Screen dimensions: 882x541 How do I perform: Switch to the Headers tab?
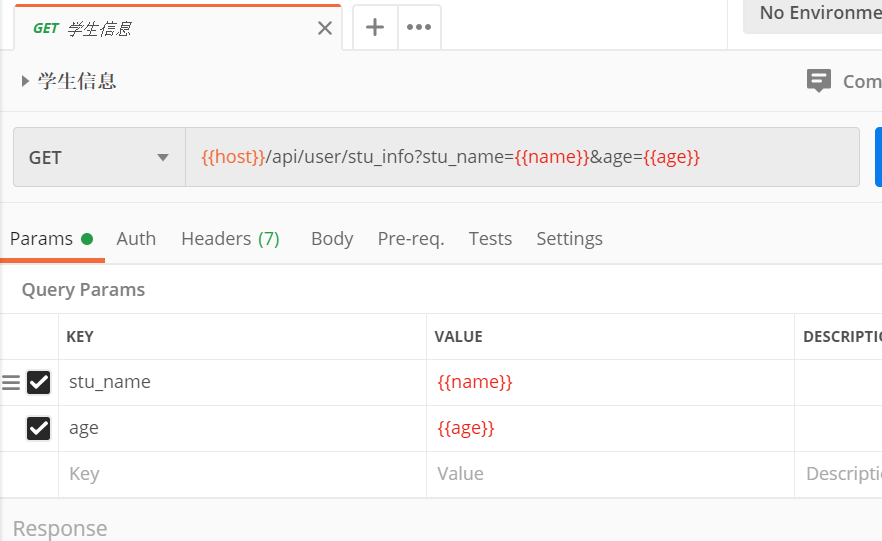pos(230,238)
